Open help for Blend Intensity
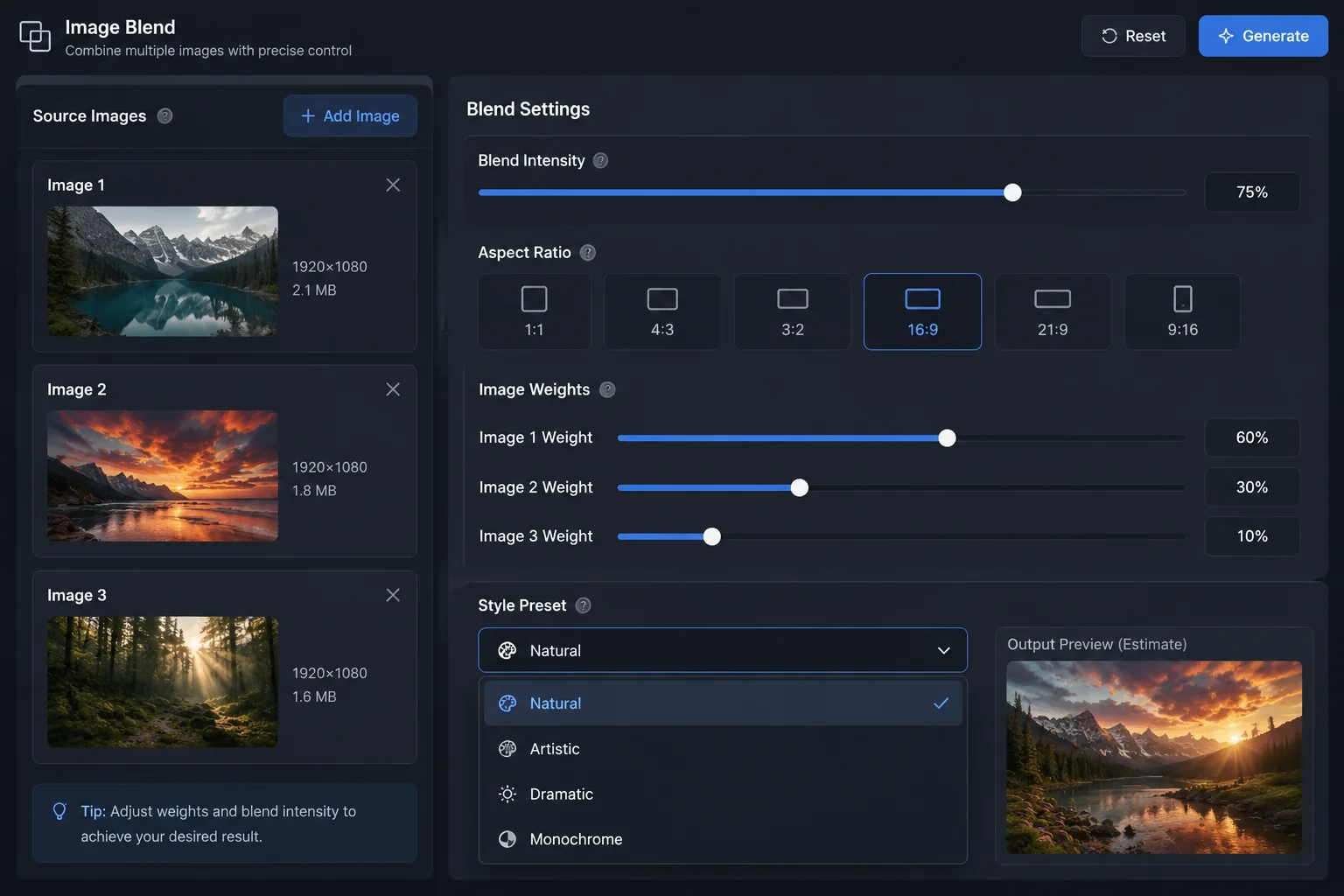Image resolution: width=1344 pixels, height=896 pixels. [600, 160]
